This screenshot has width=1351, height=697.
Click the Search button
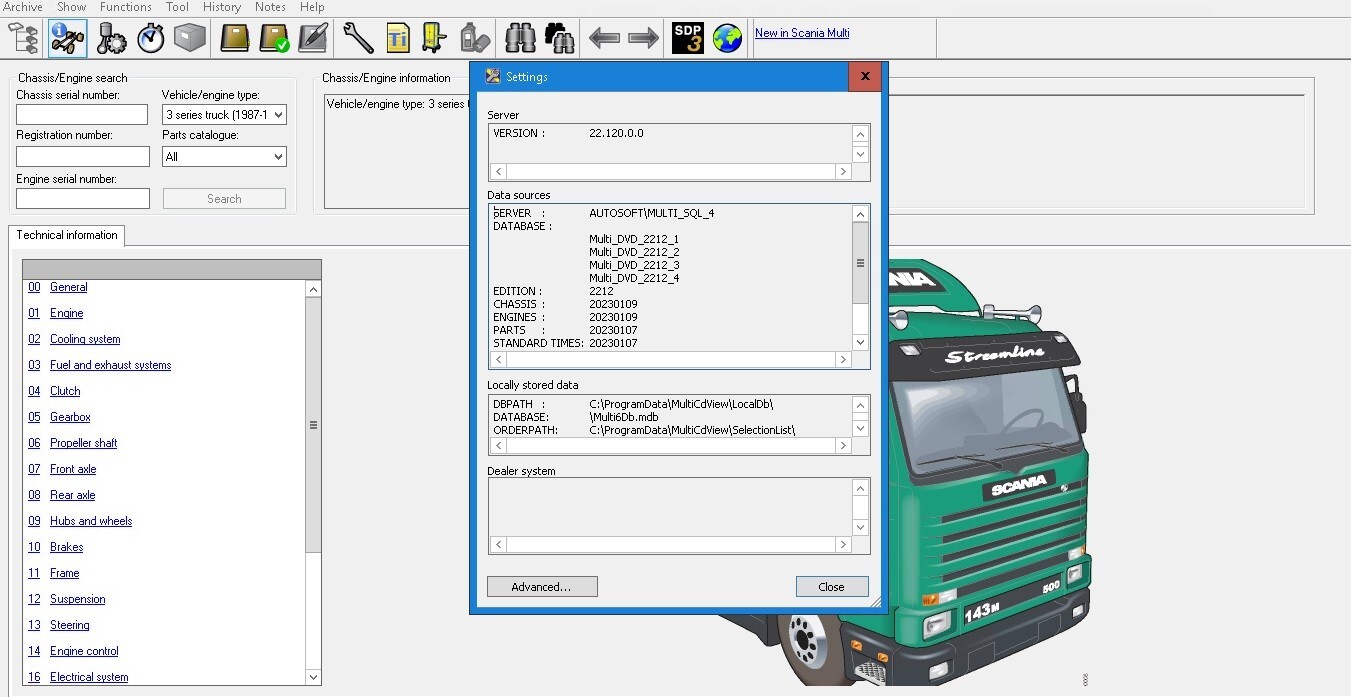[224, 199]
